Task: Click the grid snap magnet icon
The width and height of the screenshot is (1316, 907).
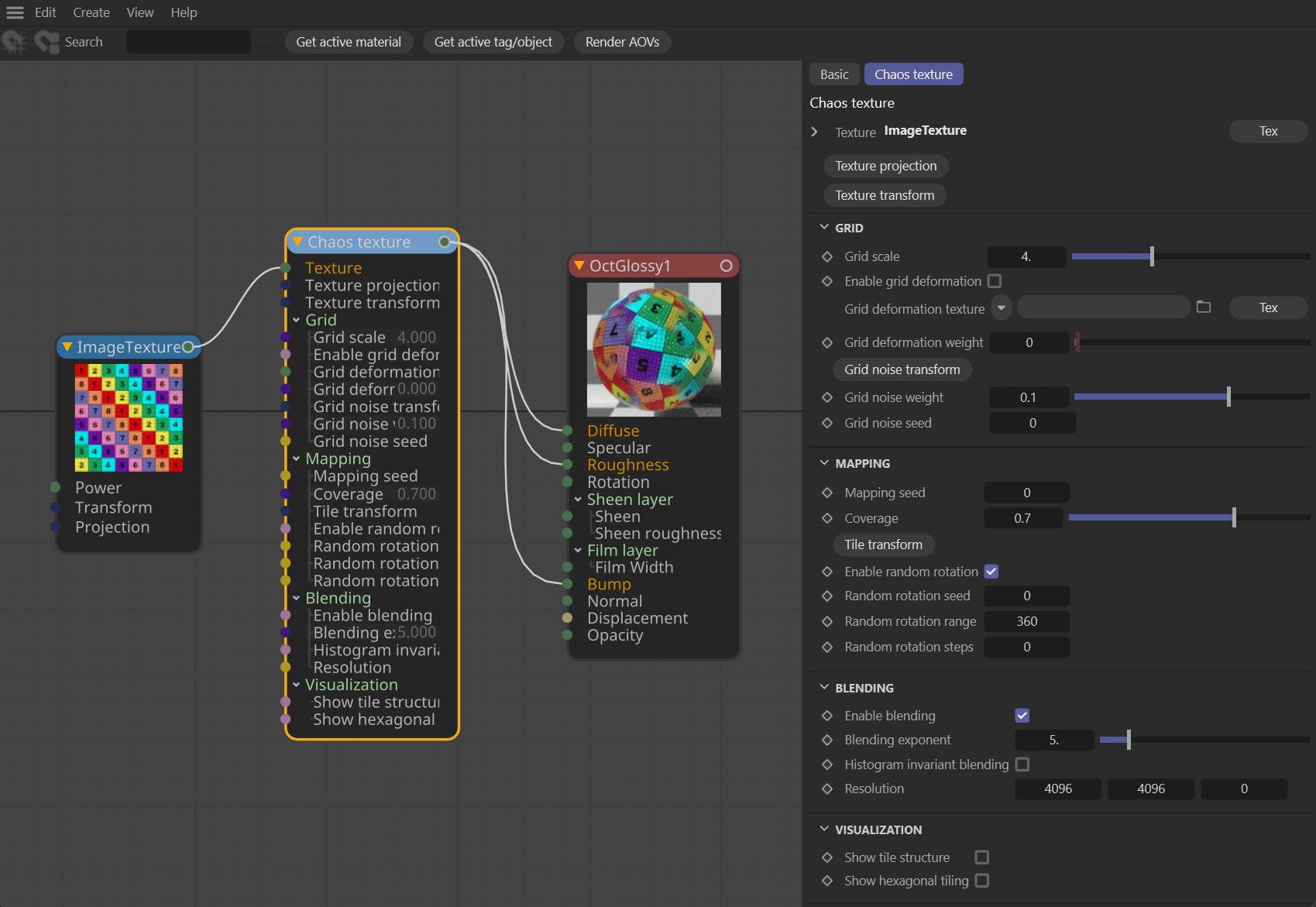Action: pos(14,42)
